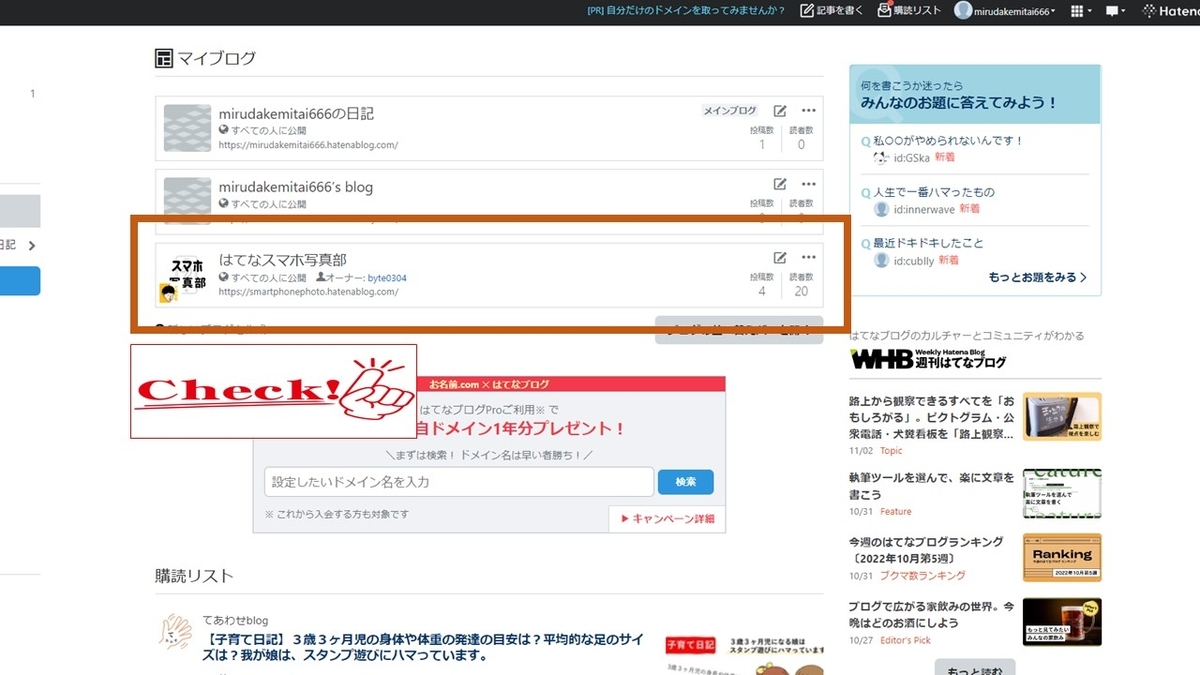Click the お名前.com × はてなブログ banner header
The width and height of the screenshot is (1200, 675).
[489, 384]
